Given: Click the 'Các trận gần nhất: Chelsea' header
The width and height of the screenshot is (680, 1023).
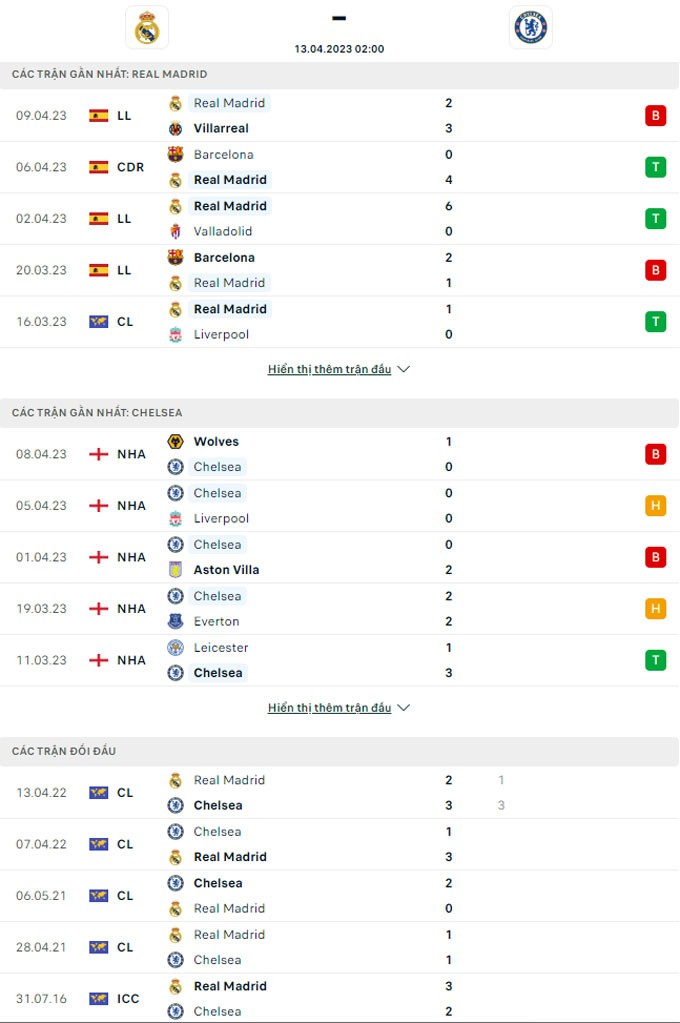Looking at the screenshot, I should coord(97,412).
